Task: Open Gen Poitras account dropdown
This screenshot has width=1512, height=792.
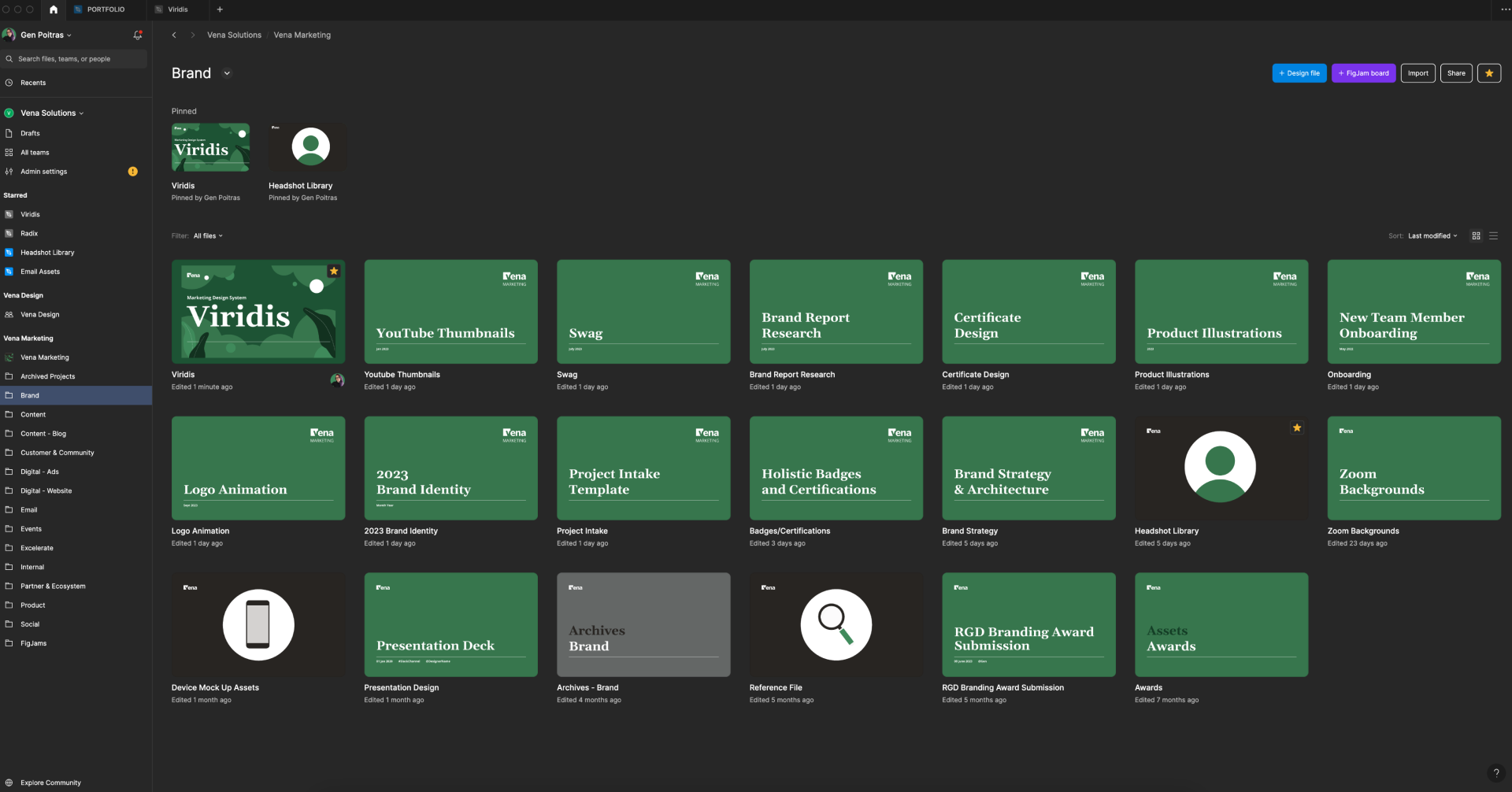Action: 46,35
